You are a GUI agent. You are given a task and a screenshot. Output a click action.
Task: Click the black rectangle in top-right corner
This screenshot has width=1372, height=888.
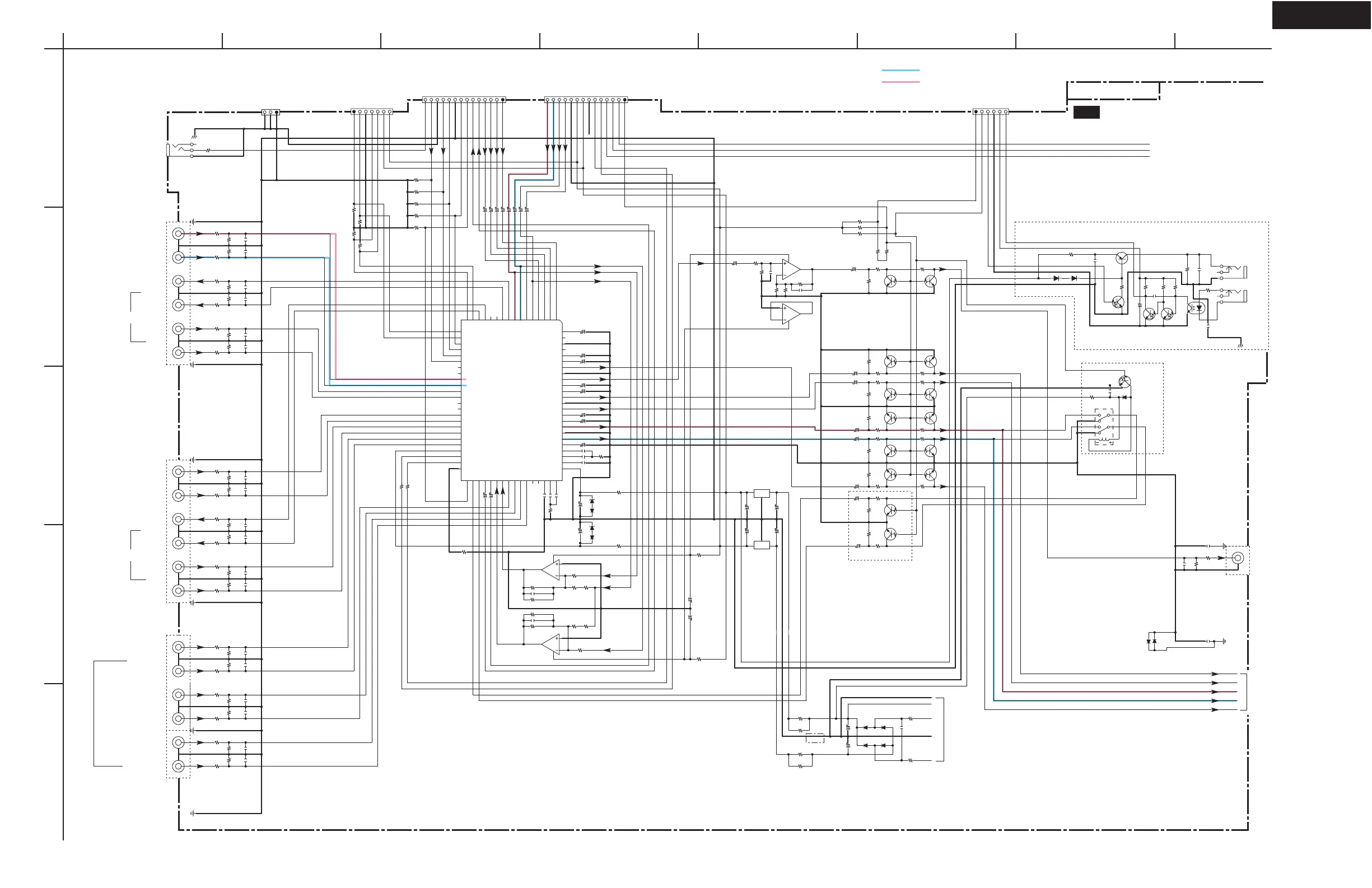[1320, 15]
